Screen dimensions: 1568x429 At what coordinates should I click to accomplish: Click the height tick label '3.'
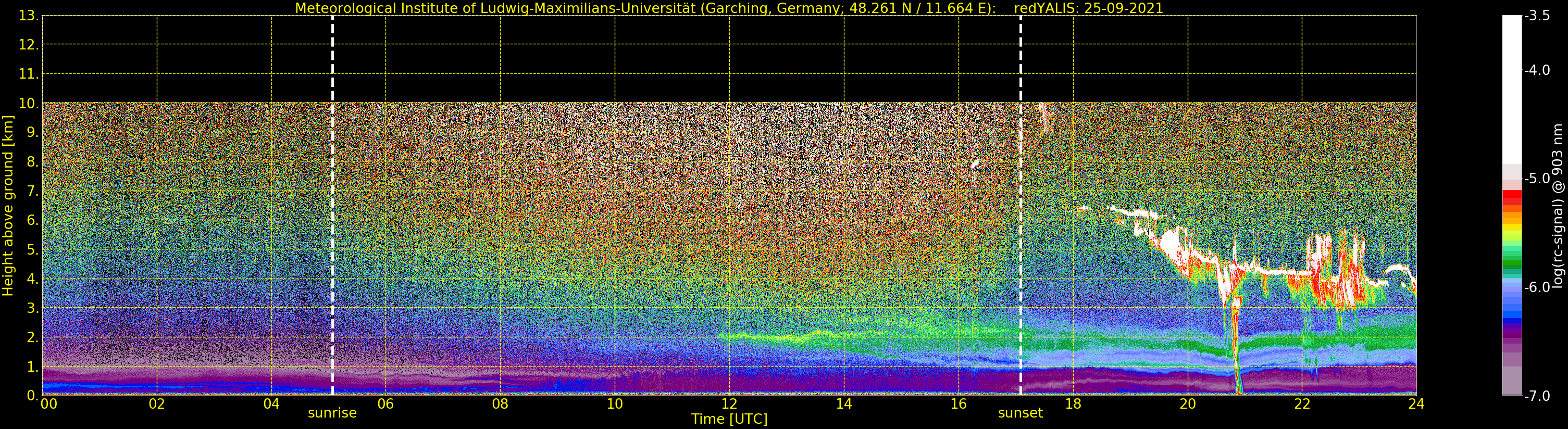point(33,308)
